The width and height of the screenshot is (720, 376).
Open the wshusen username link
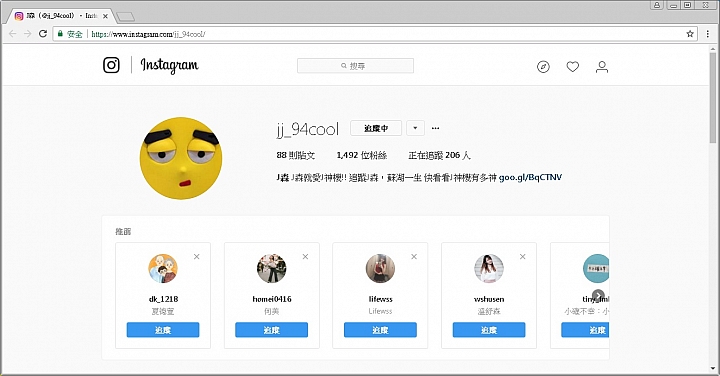coord(489,299)
